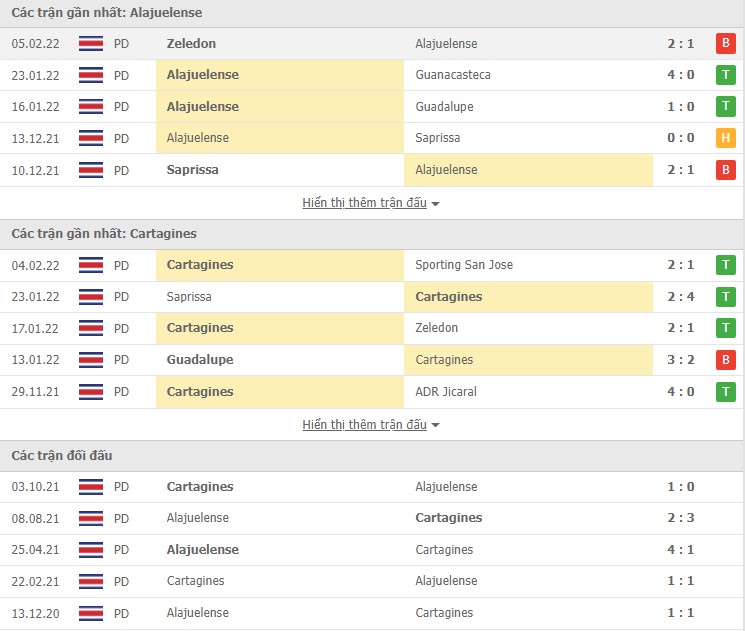The height and width of the screenshot is (631, 745).
Task: Click green T badge for Saprissa vs Cartagines
Action: click(725, 297)
